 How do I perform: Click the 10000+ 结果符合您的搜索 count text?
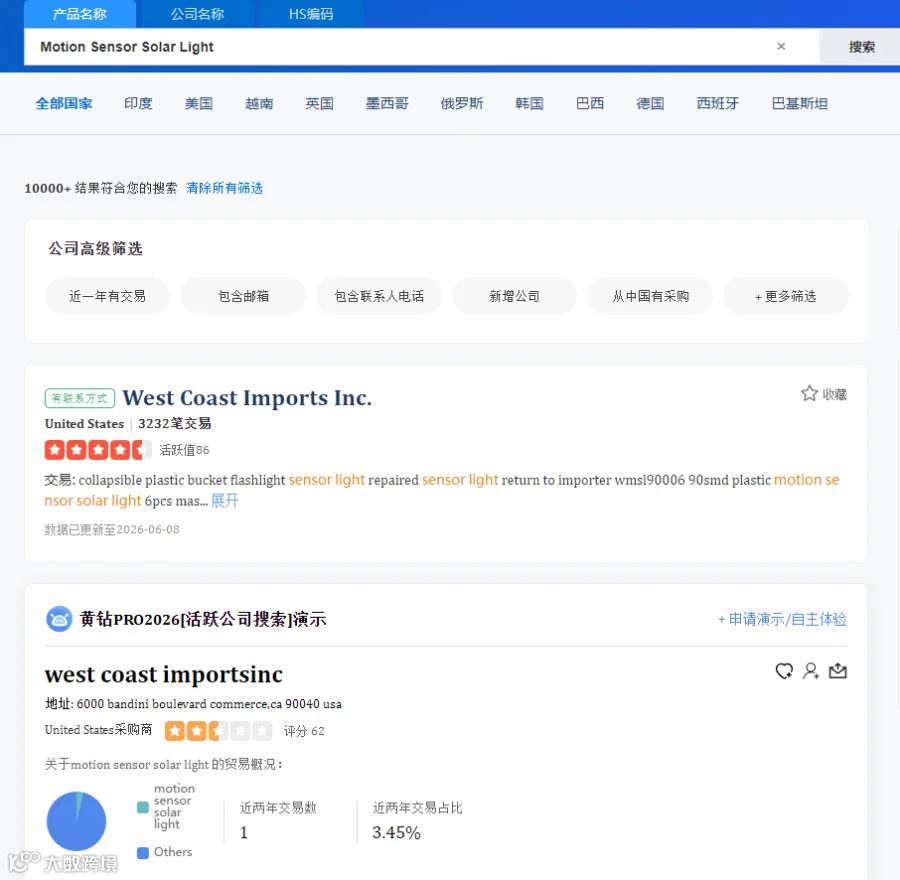click(x=100, y=188)
